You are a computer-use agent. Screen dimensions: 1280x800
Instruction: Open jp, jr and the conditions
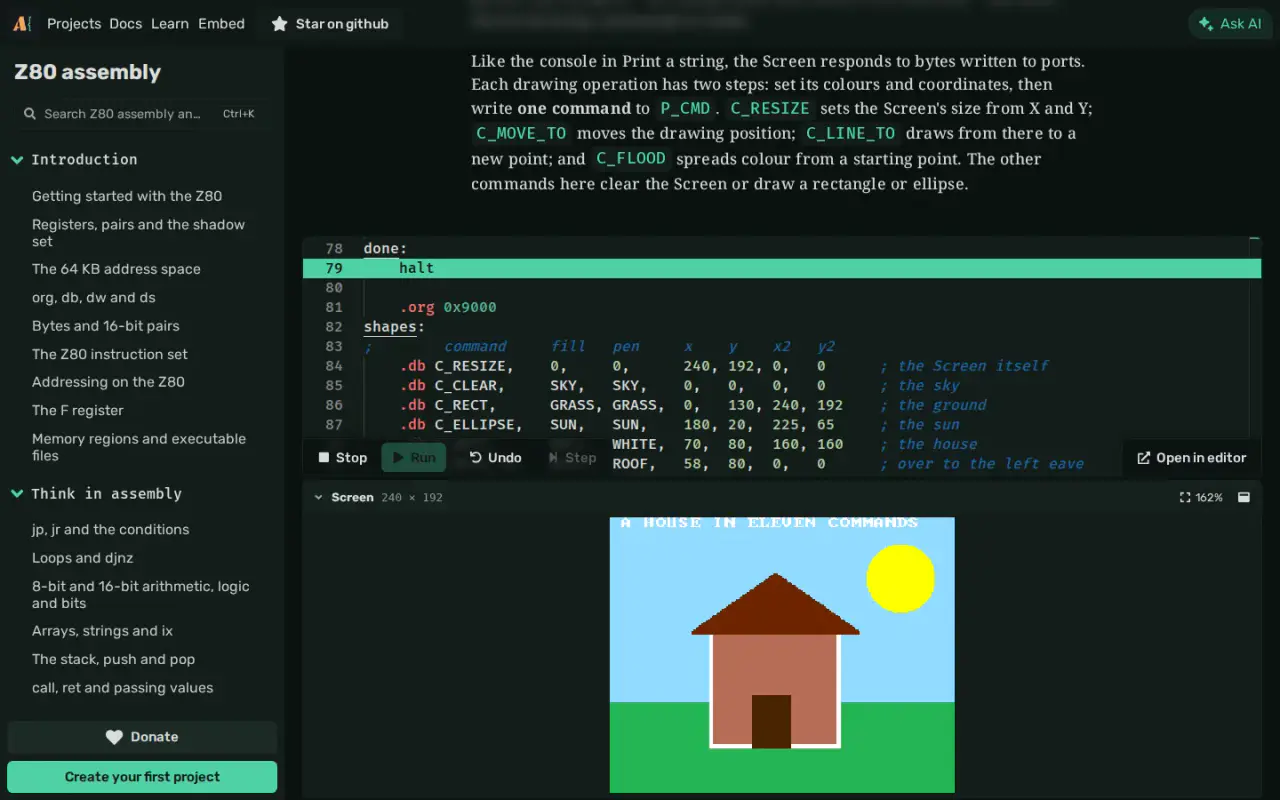point(110,530)
